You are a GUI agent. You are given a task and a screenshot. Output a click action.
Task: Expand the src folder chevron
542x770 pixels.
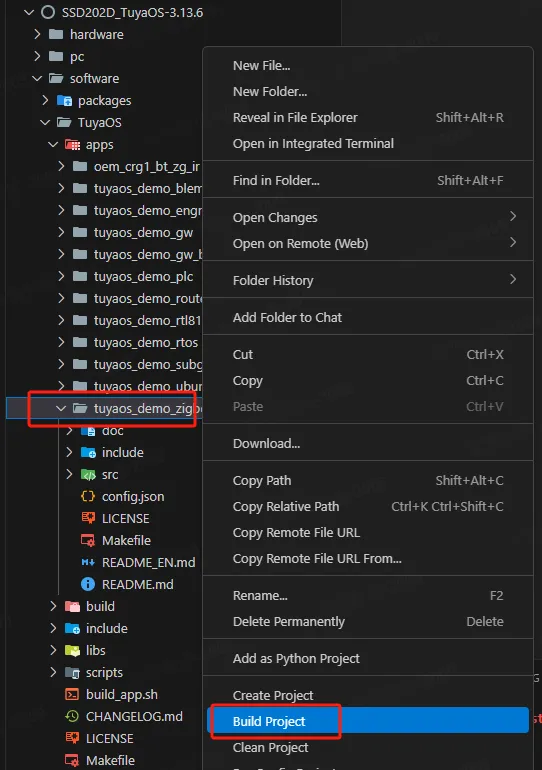(69, 474)
